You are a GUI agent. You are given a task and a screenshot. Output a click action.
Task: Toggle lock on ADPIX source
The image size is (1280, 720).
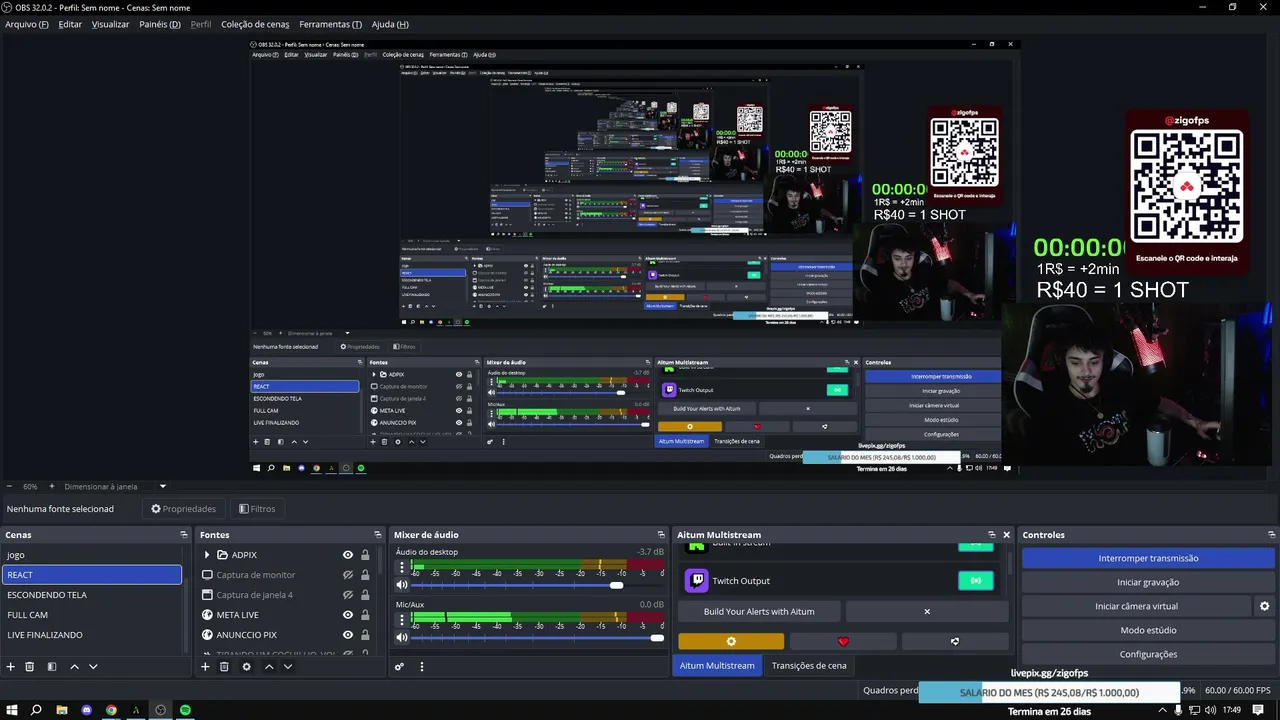click(x=365, y=555)
